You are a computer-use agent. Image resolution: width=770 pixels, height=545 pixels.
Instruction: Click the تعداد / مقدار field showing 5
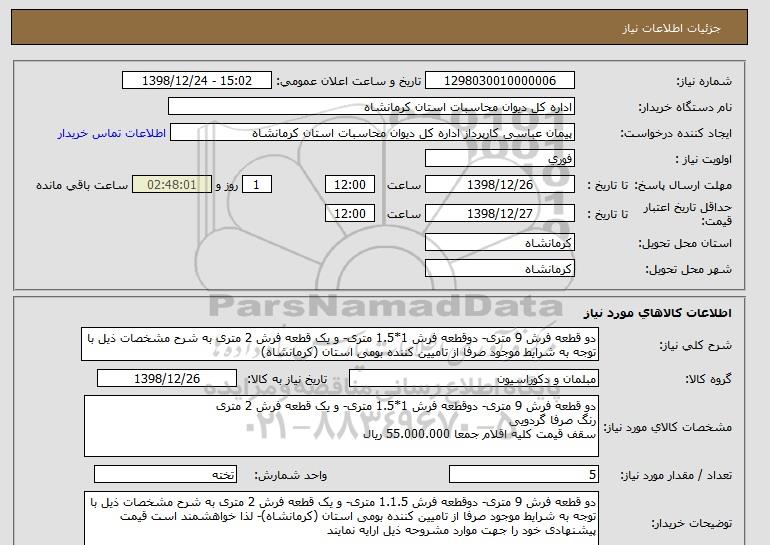coord(523,475)
